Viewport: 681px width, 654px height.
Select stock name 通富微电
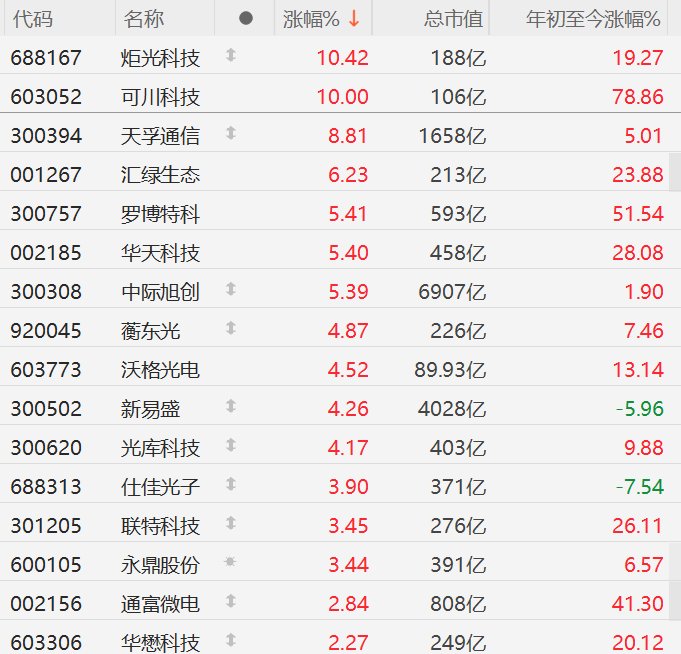tap(160, 604)
